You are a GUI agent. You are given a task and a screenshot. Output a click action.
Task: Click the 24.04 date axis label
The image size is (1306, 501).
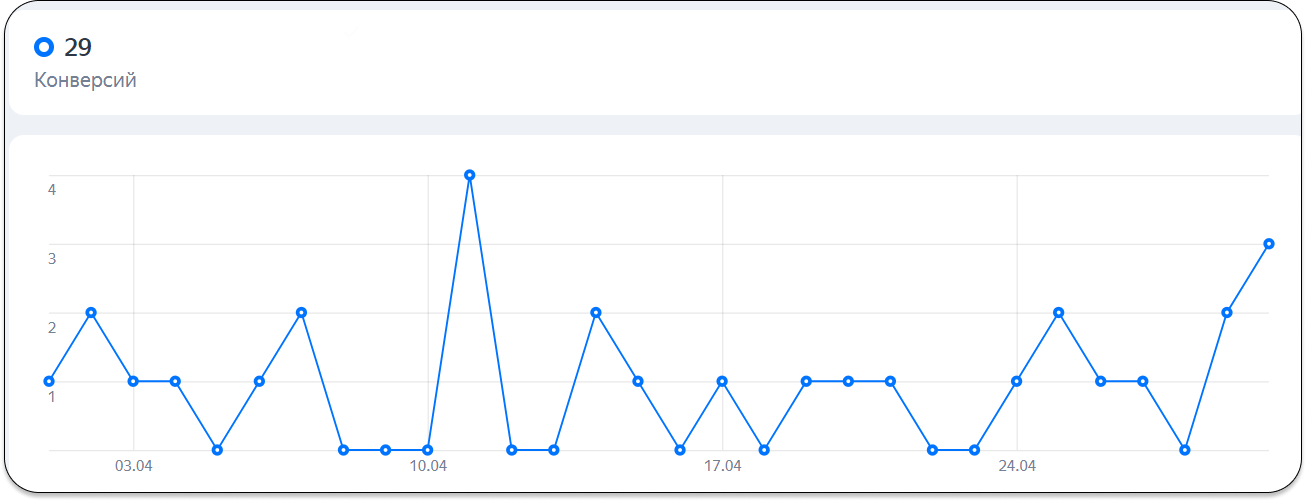tap(1016, 466)
